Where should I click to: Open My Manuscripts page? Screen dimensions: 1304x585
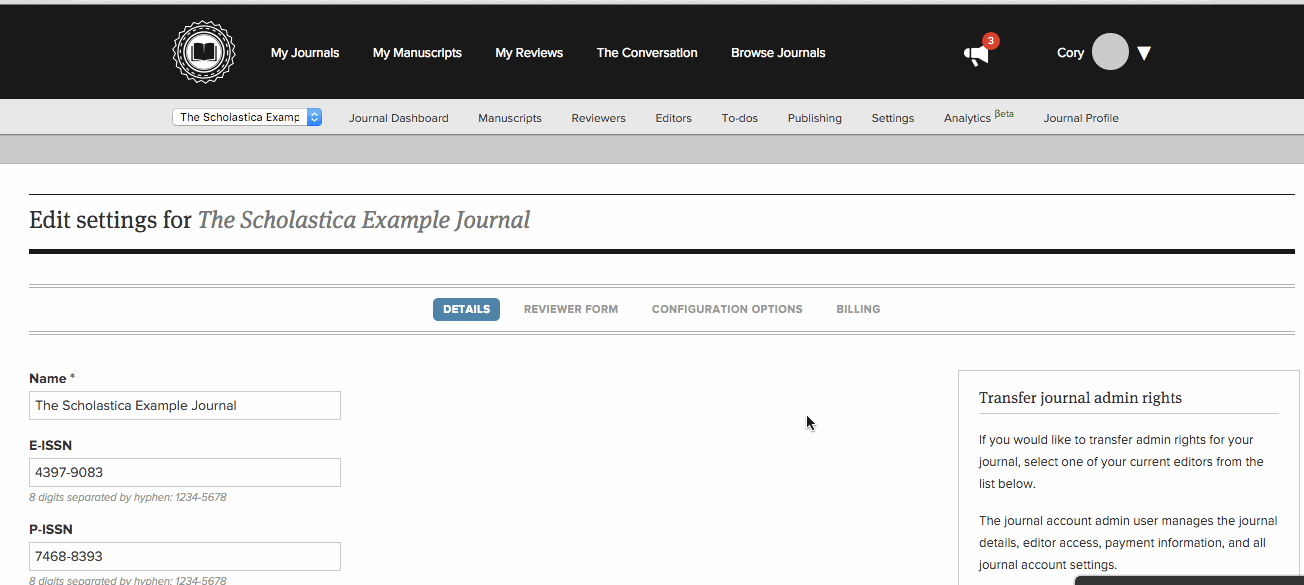[x=417, y=53]
